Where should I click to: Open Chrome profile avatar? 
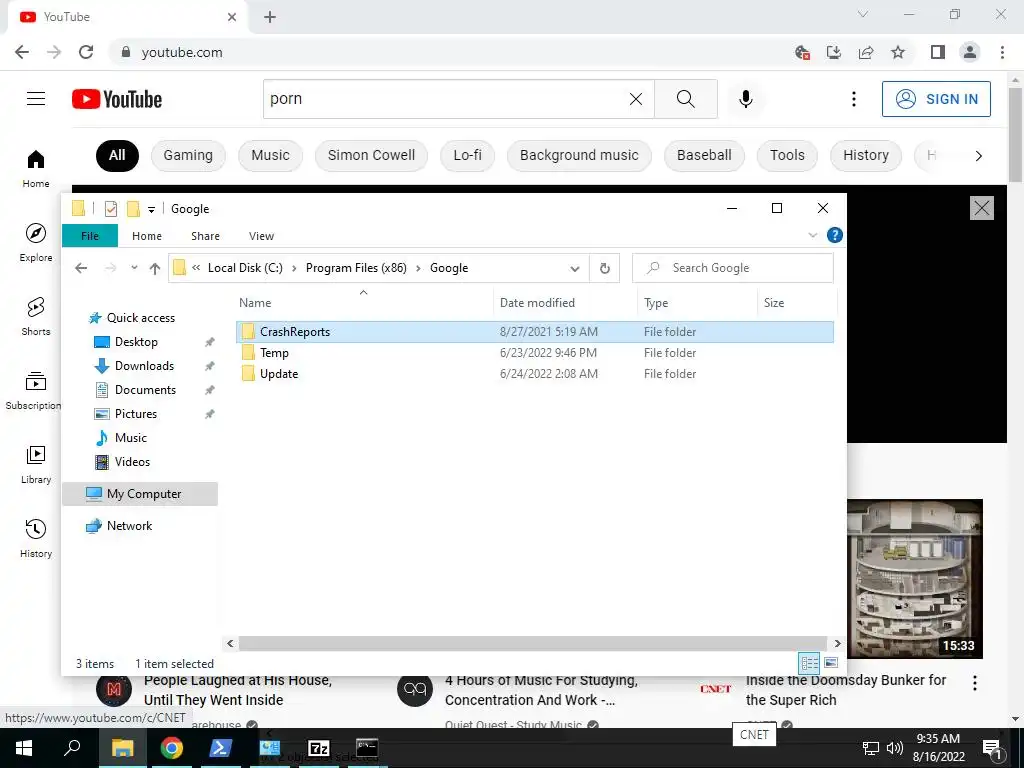point(970,52)
